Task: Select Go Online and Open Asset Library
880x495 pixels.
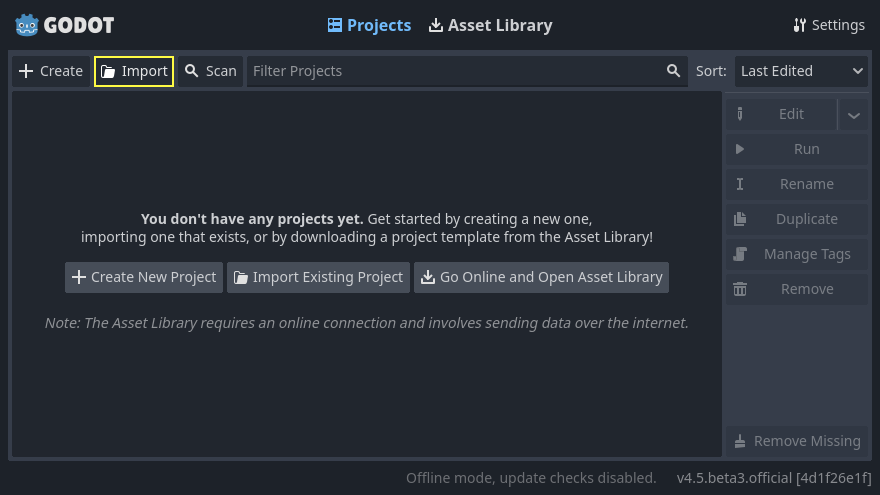Action: pos(541,277)
